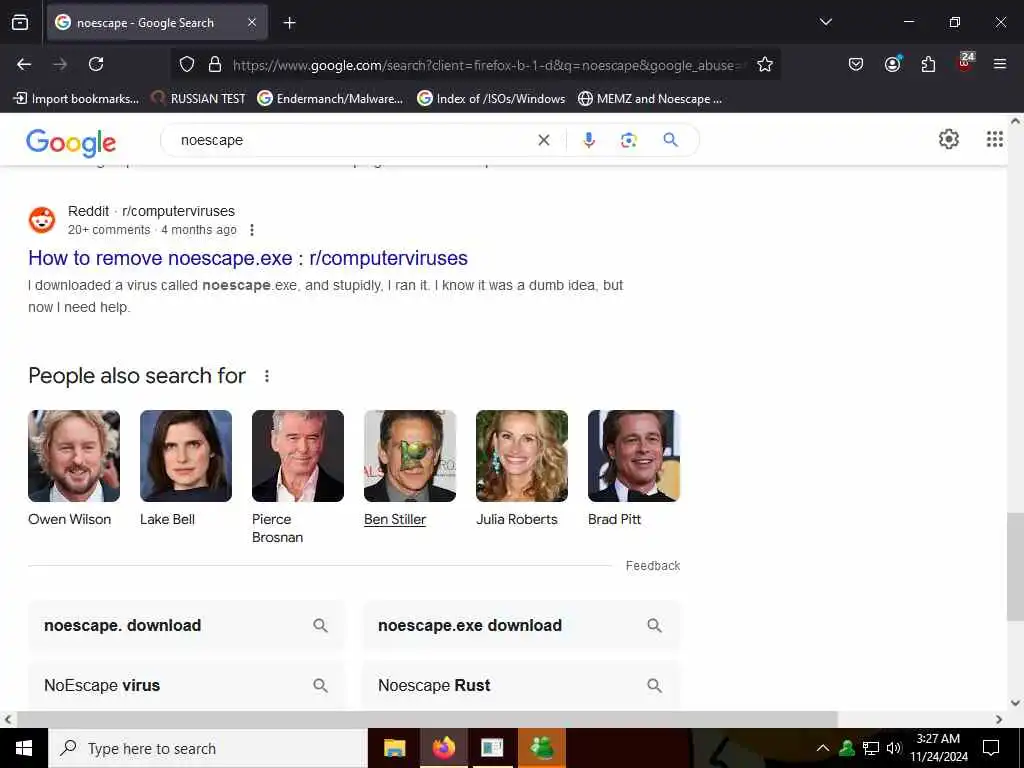Open File Explorer from taskbar

[394, 748]
